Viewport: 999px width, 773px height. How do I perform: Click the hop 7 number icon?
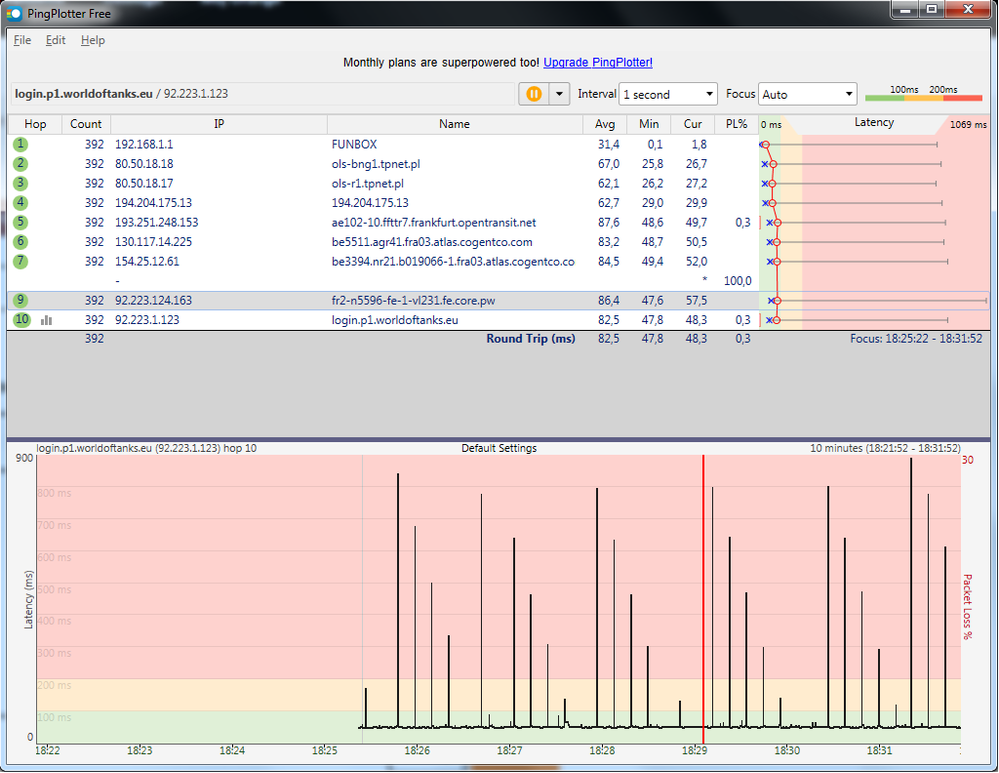tap(21, 261)
